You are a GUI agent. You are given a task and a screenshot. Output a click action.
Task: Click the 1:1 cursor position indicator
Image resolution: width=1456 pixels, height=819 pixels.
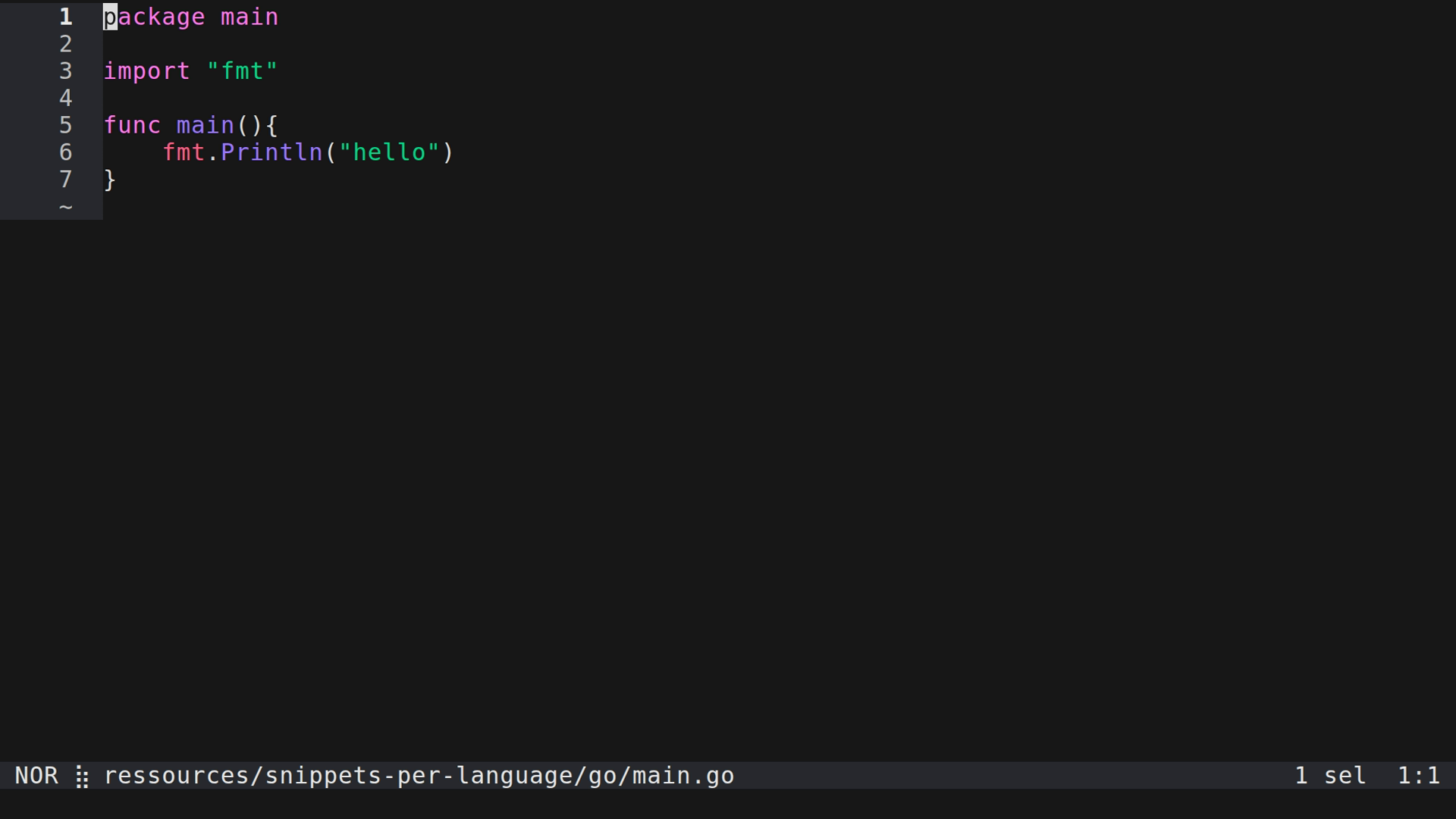point(1418,776)
